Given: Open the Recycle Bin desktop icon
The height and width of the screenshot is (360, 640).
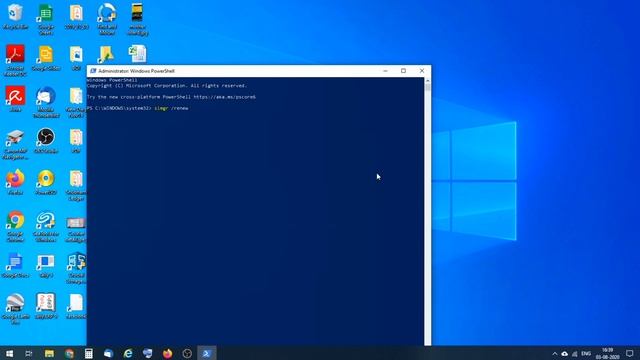Looking at the screenshot, I should 16,16.
